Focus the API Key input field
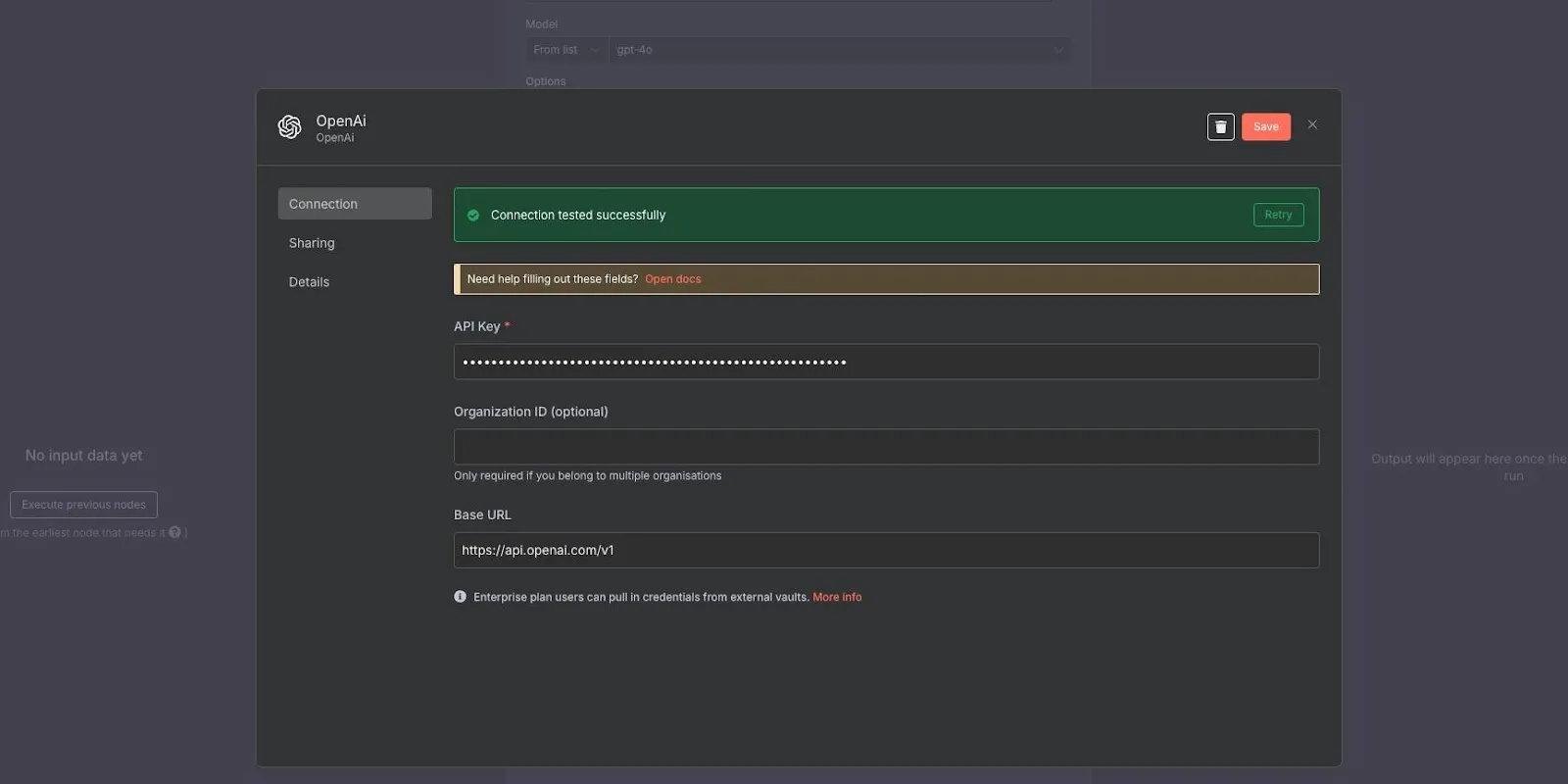The image size is (1568, 784). tap(886, 362)
